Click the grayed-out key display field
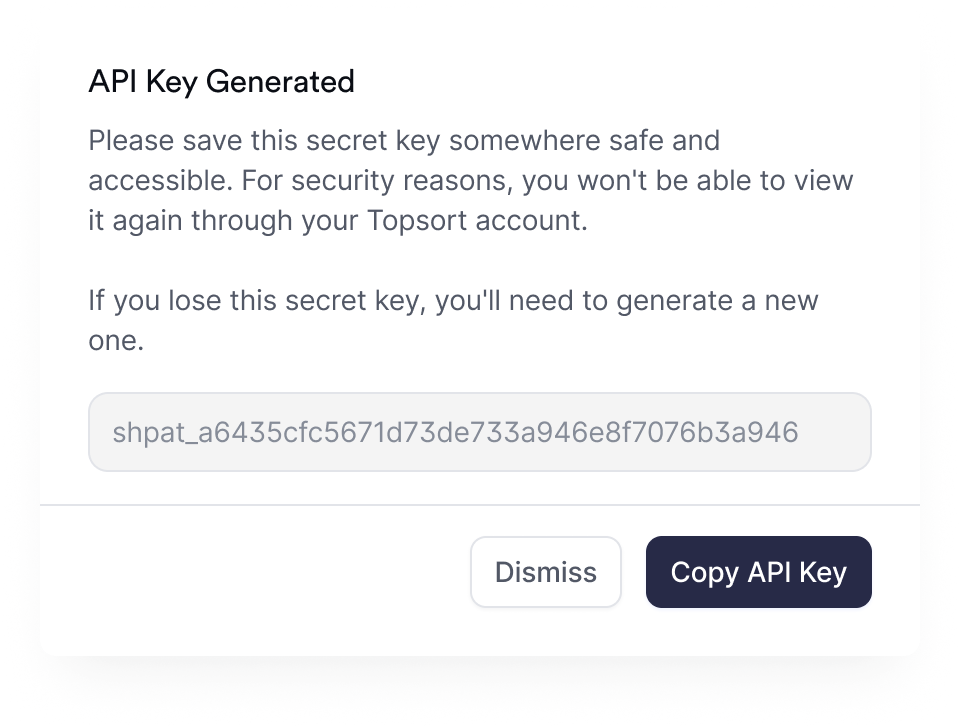This screenshot has height=728, width=960. [x=479, y=432]
